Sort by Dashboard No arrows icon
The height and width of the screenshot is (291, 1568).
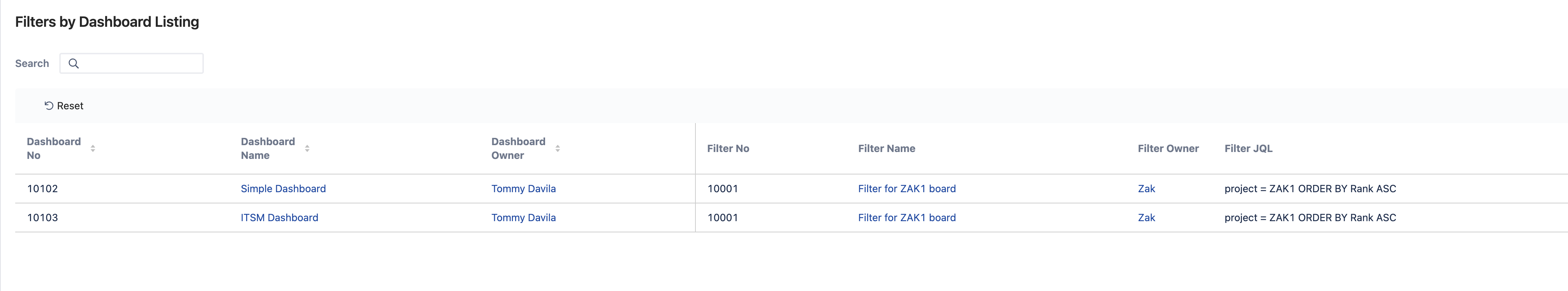[93, 148]
